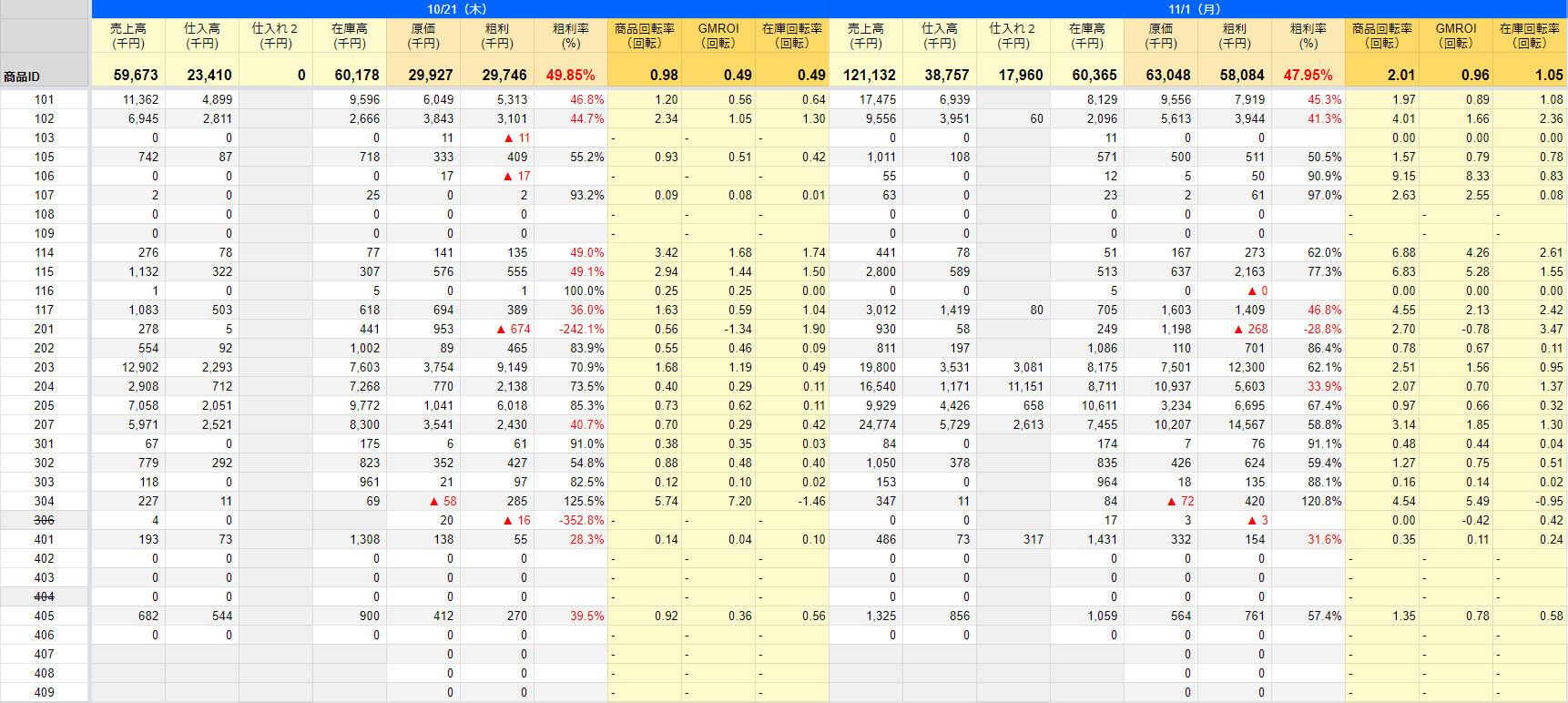The height and width of the screenshot is (703, 1568).
Task: Select the 10/21 売上高 total 59,673
Action: 136,75
